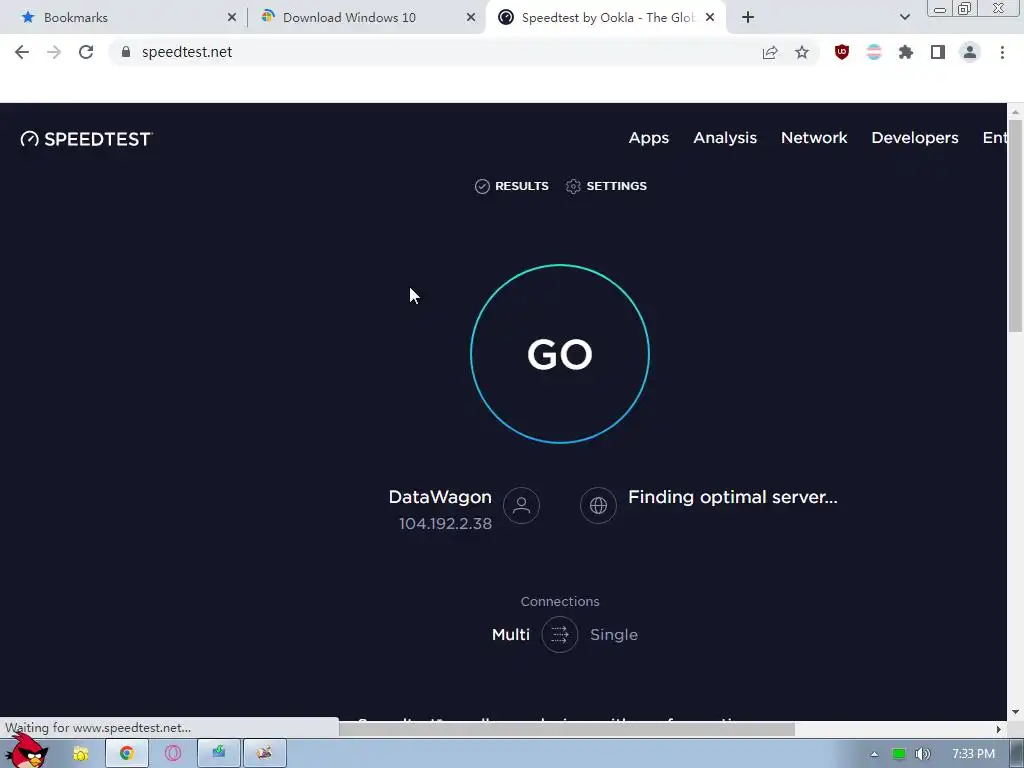The width and height of the screenshot is (1024, 768).
Task: Click the green tray status icon
Action: (899, 754)
